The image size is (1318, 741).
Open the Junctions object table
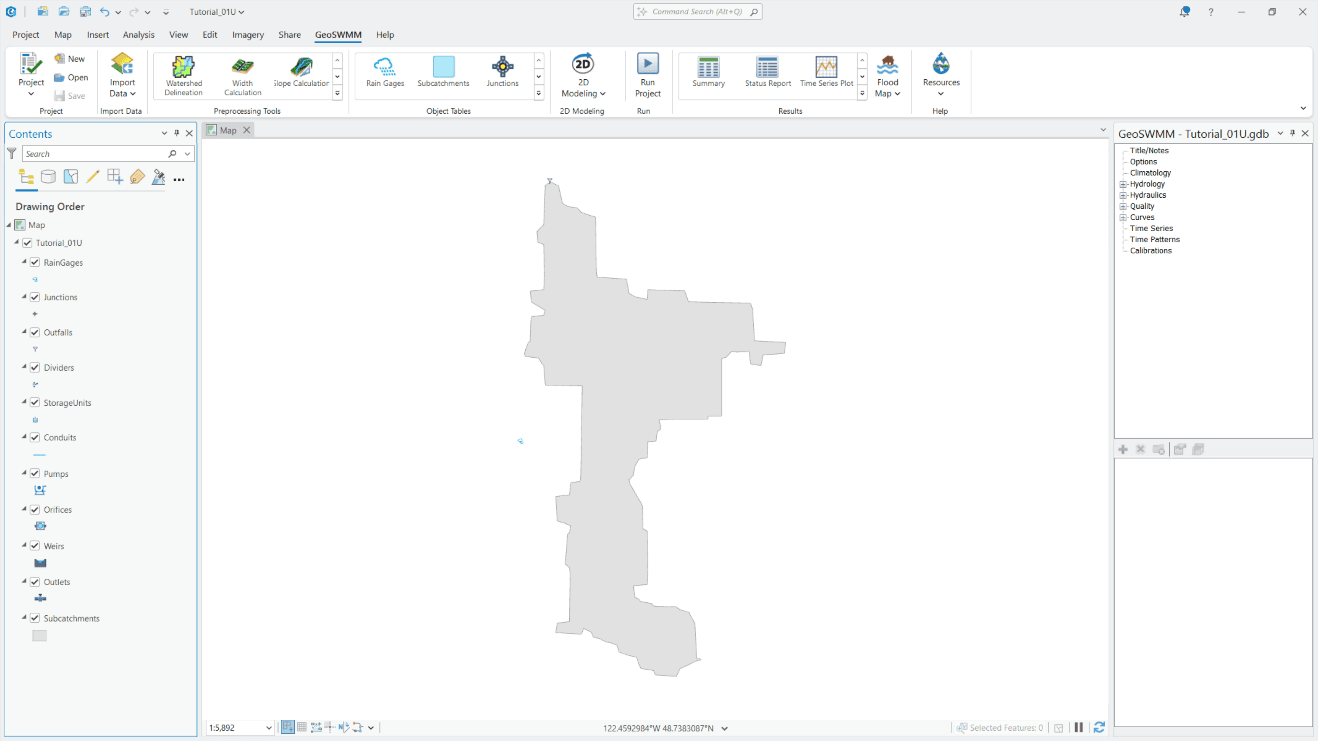coord(501,72)
